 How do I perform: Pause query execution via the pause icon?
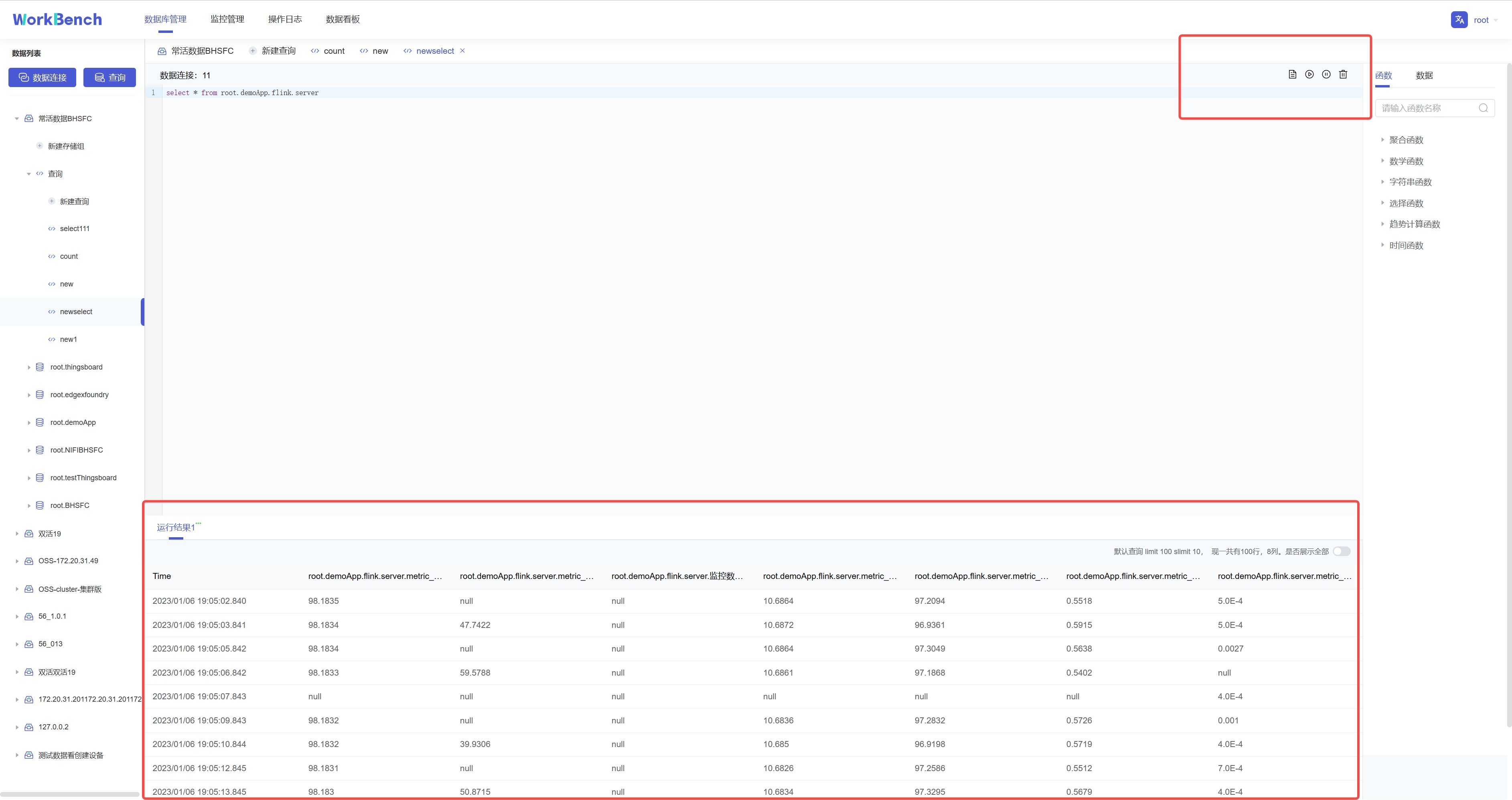click(x=1327, y=74)
